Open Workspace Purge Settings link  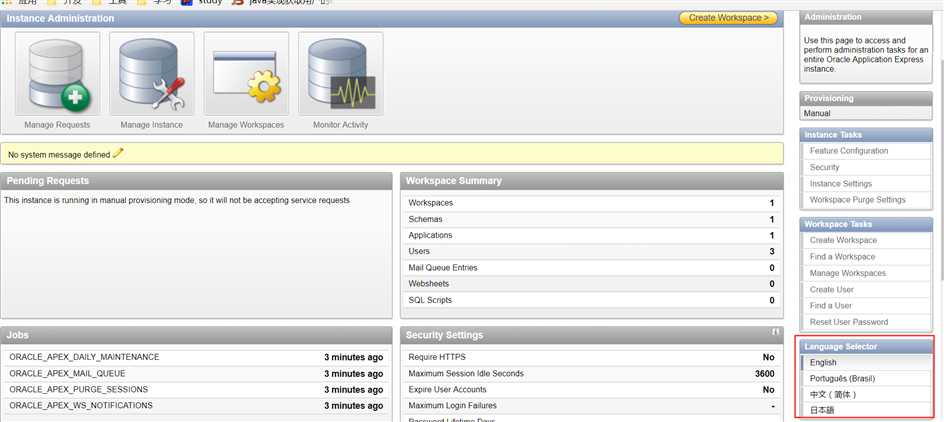point(857,200)
